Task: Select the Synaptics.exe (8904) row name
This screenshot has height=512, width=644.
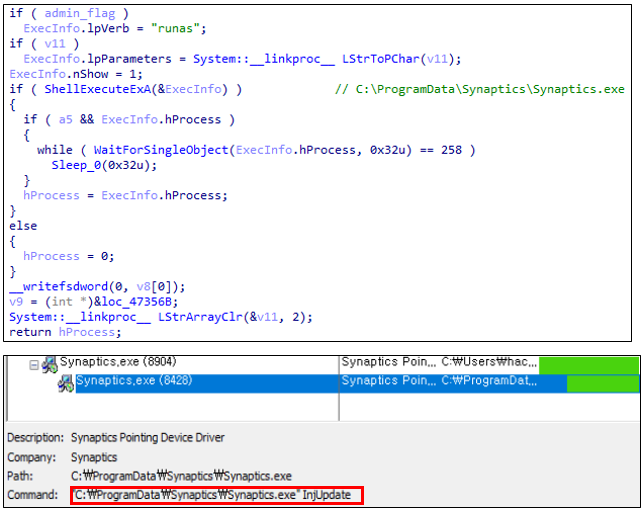Action: [x=118, y=362]
